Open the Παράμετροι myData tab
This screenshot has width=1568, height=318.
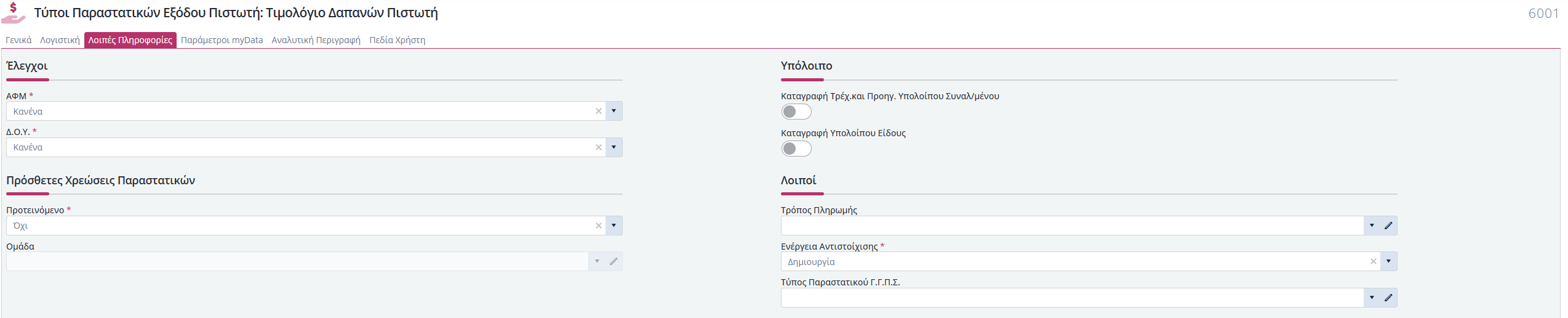click(x=222, y=40)
